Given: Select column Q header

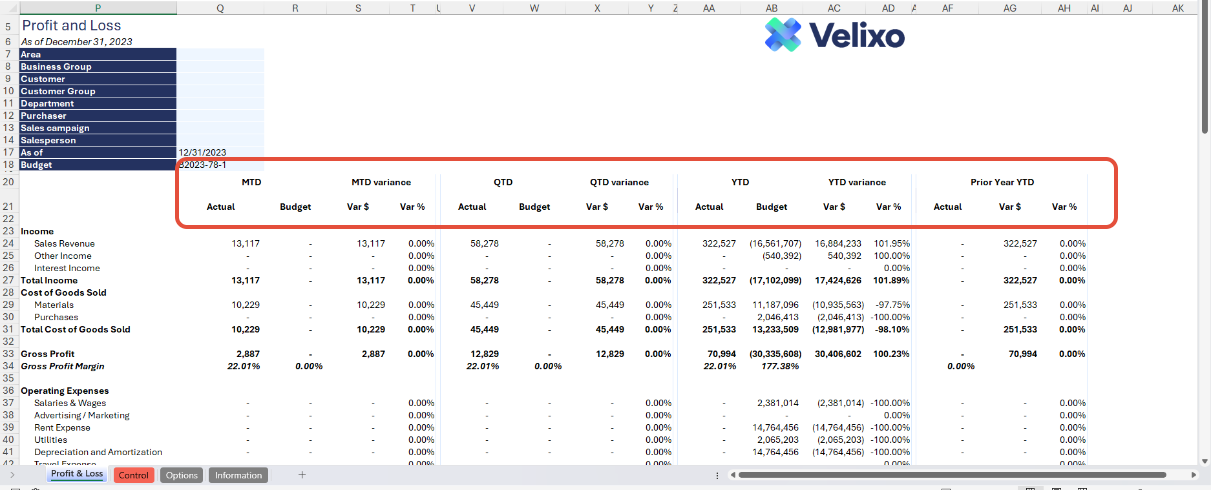Looking at the screenshot, I should tap(220, 7).
